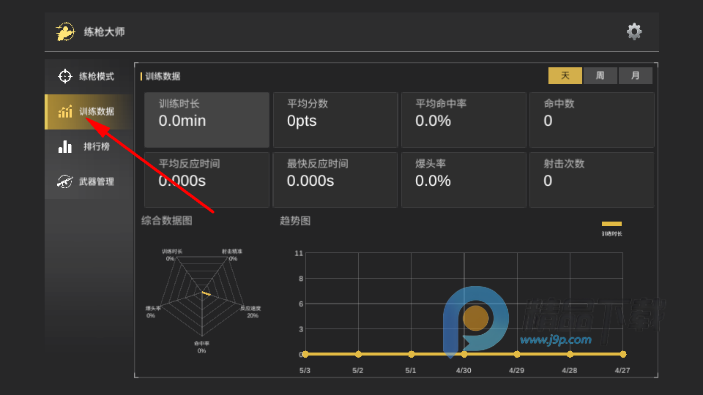Screen dimensions: 703x395
Task: Click the 趋势图 heading
Action: click(x=295, y=221)
